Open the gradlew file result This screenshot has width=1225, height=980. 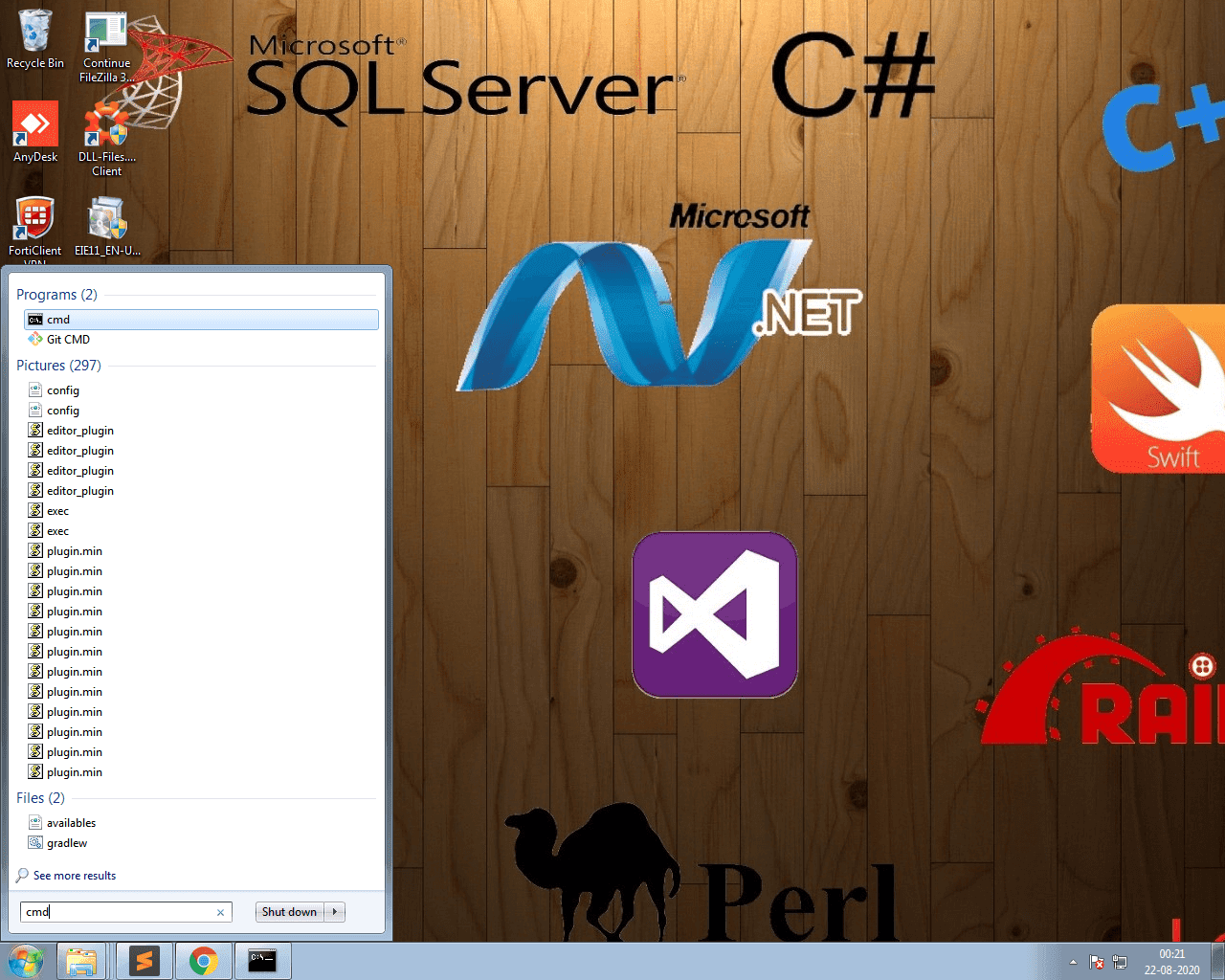(201, 843)
